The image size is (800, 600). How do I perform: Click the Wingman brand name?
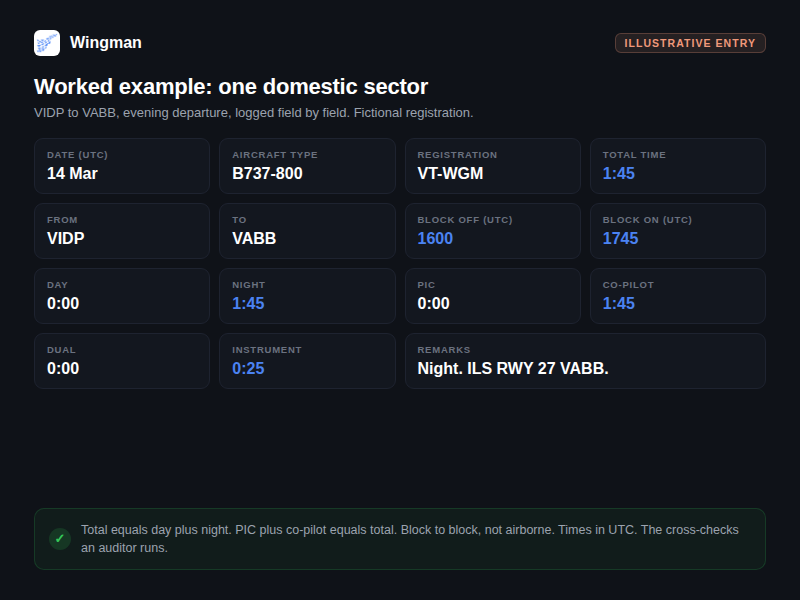click(106, 42)
